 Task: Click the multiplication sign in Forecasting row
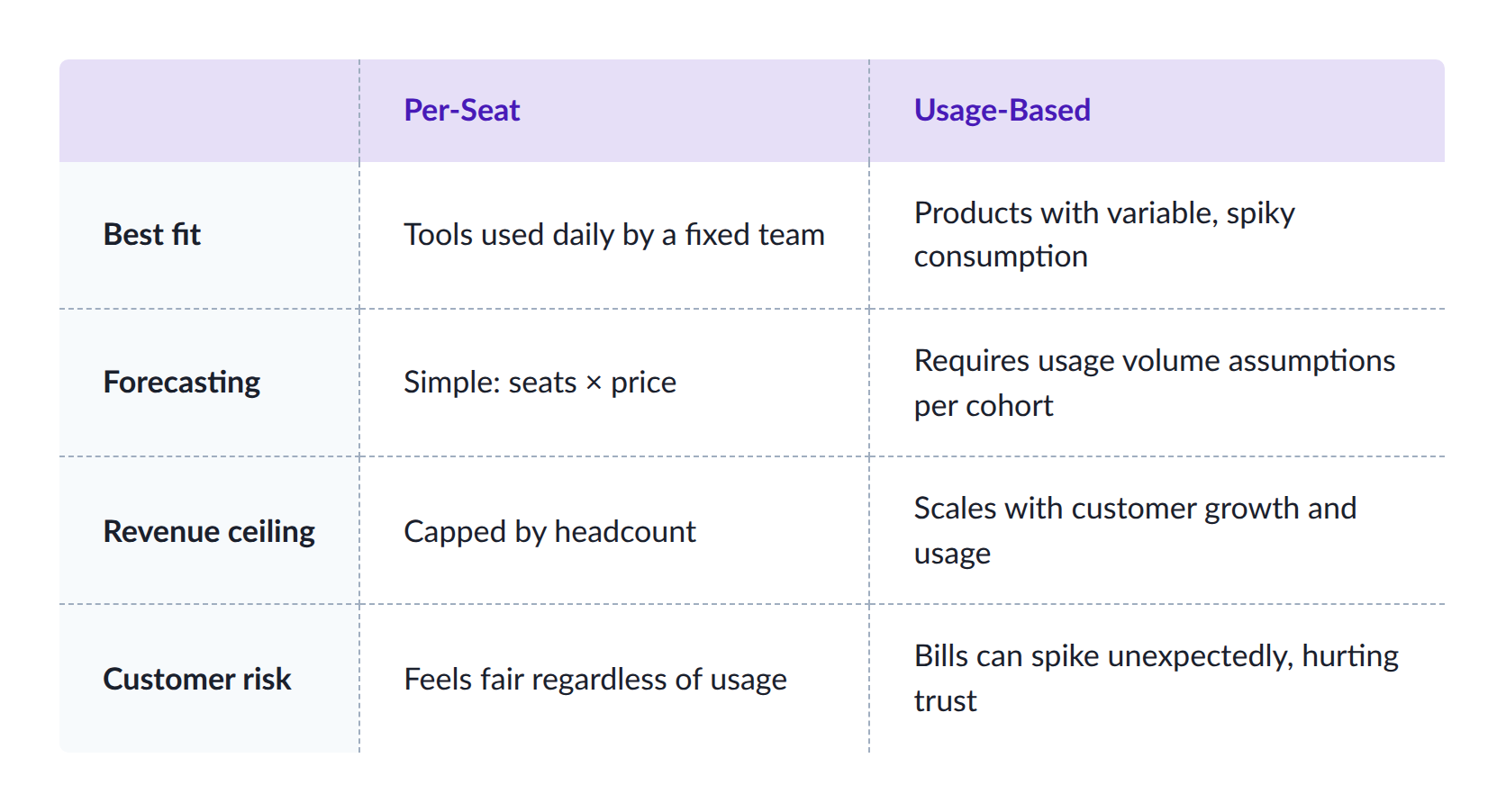point(594,383)
